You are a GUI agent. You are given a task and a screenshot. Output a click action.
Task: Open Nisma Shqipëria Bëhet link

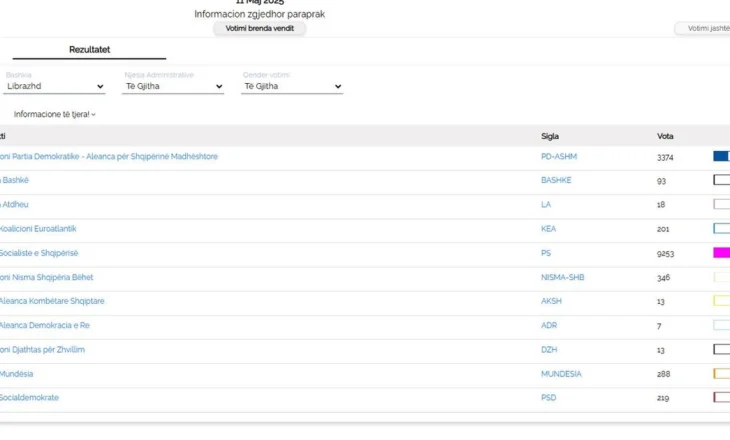point(47,277)
